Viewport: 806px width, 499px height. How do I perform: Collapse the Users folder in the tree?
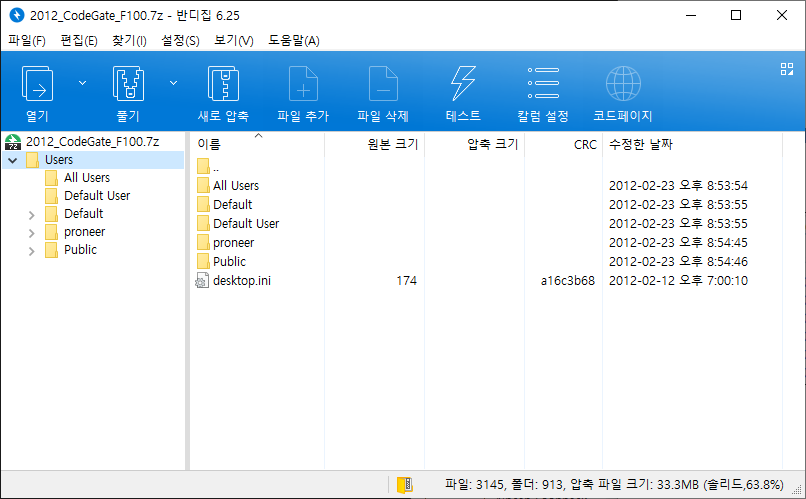(13, 160)
